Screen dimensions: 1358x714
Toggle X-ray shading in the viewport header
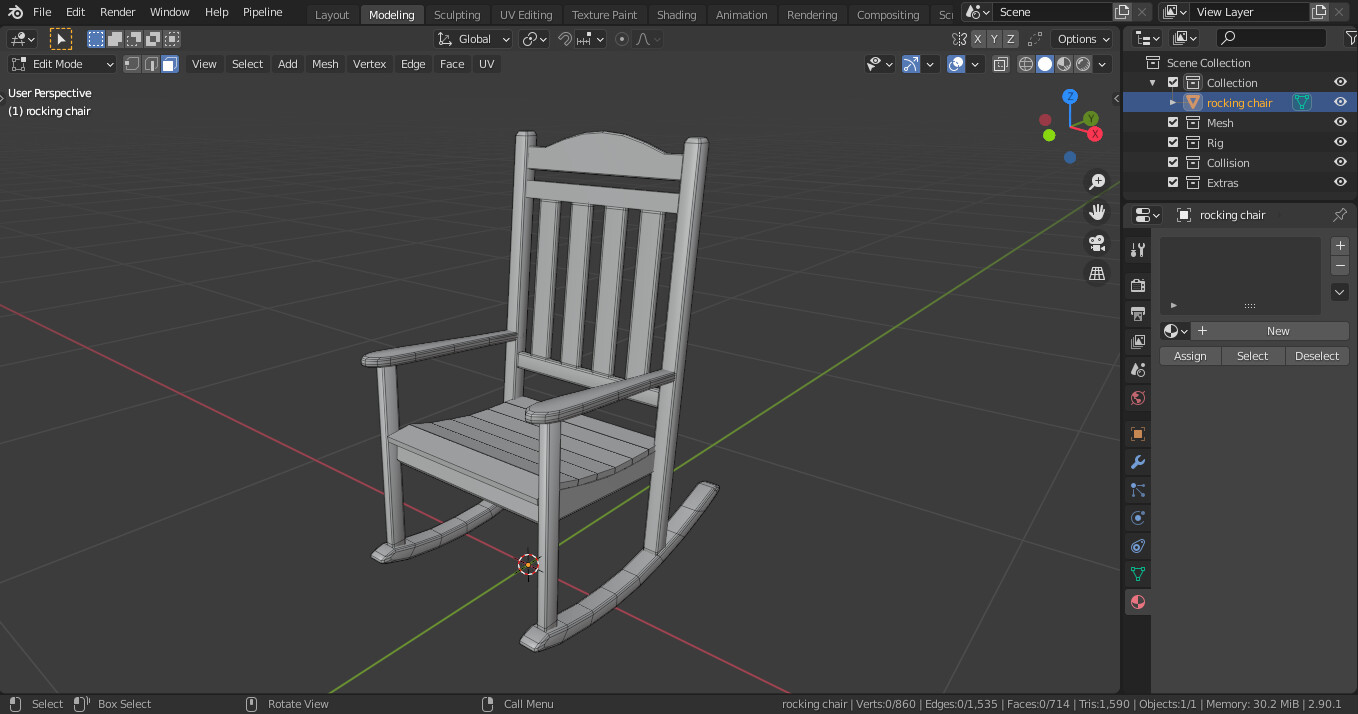click(1000, 63)
